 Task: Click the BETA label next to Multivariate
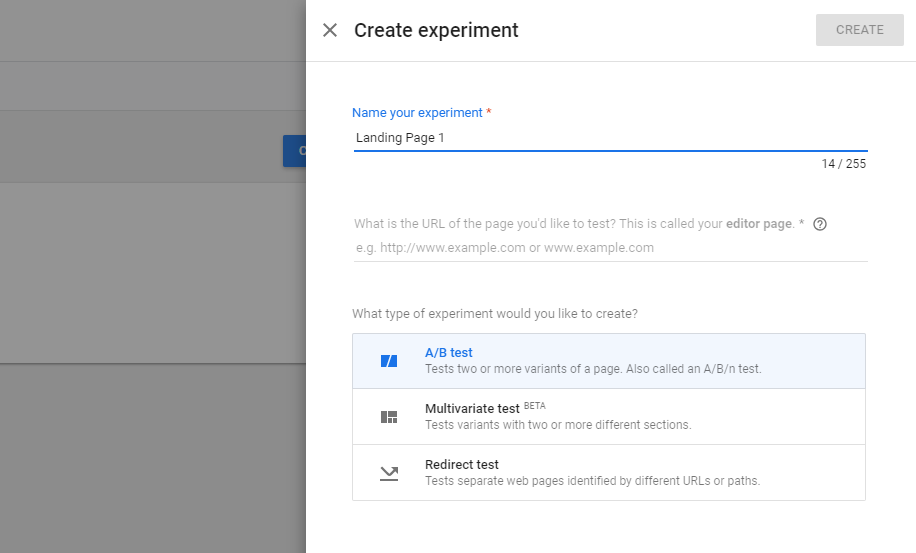[x=535, y=405]
